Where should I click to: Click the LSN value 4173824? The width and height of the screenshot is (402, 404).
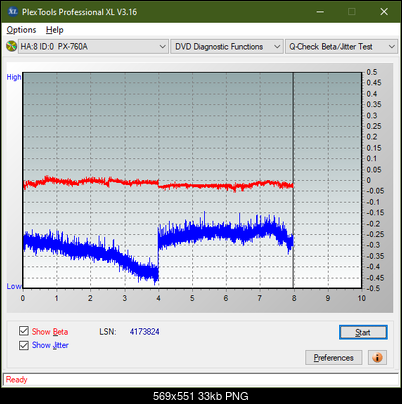pos(145,332)
